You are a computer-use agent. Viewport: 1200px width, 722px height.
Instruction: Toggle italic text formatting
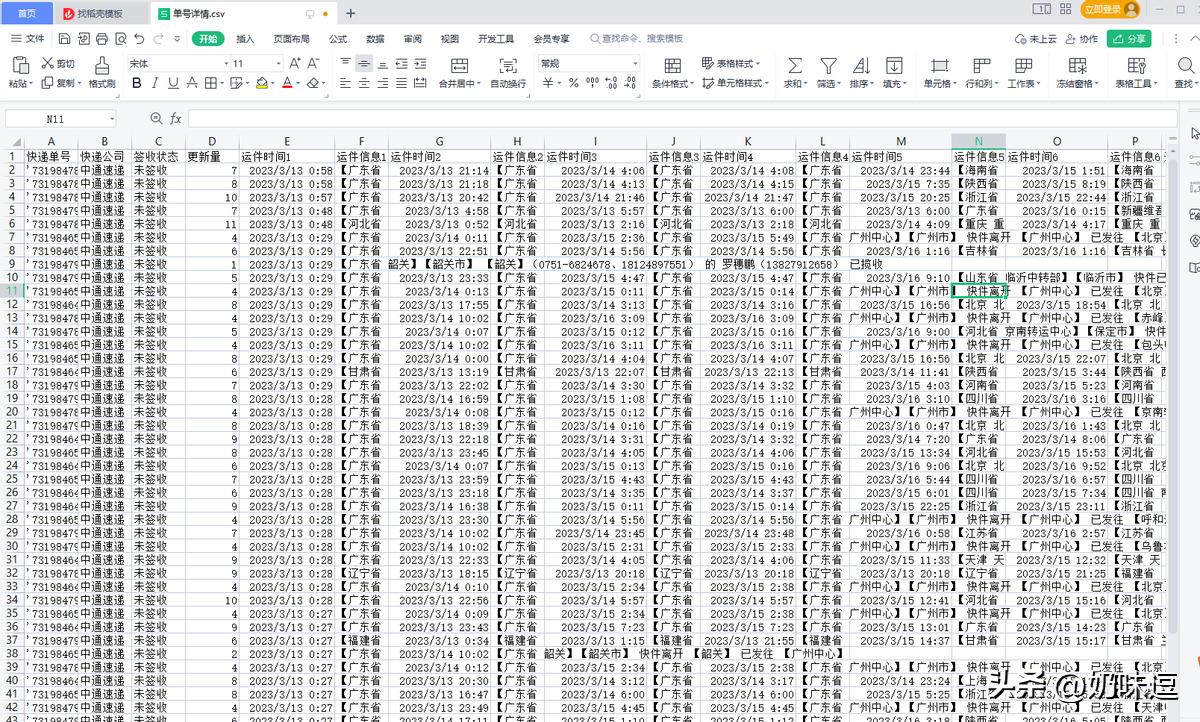tap(155, 84)
